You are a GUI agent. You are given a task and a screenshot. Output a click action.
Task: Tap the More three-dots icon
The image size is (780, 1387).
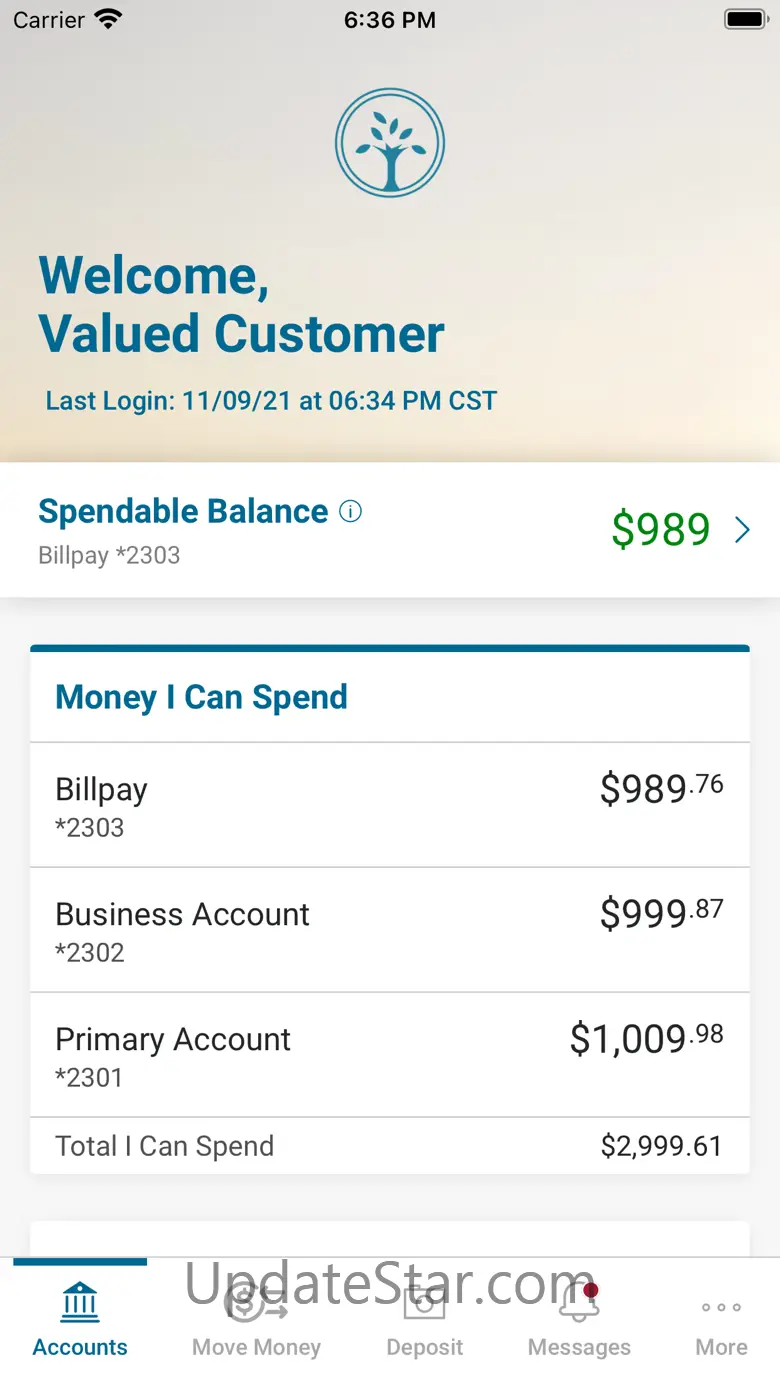721,1307
